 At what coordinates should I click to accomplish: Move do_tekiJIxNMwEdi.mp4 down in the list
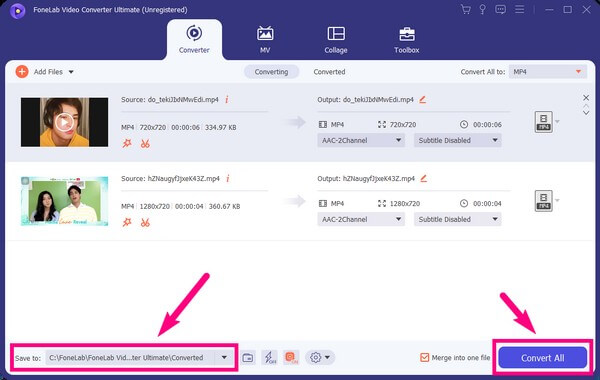[586, 113]
